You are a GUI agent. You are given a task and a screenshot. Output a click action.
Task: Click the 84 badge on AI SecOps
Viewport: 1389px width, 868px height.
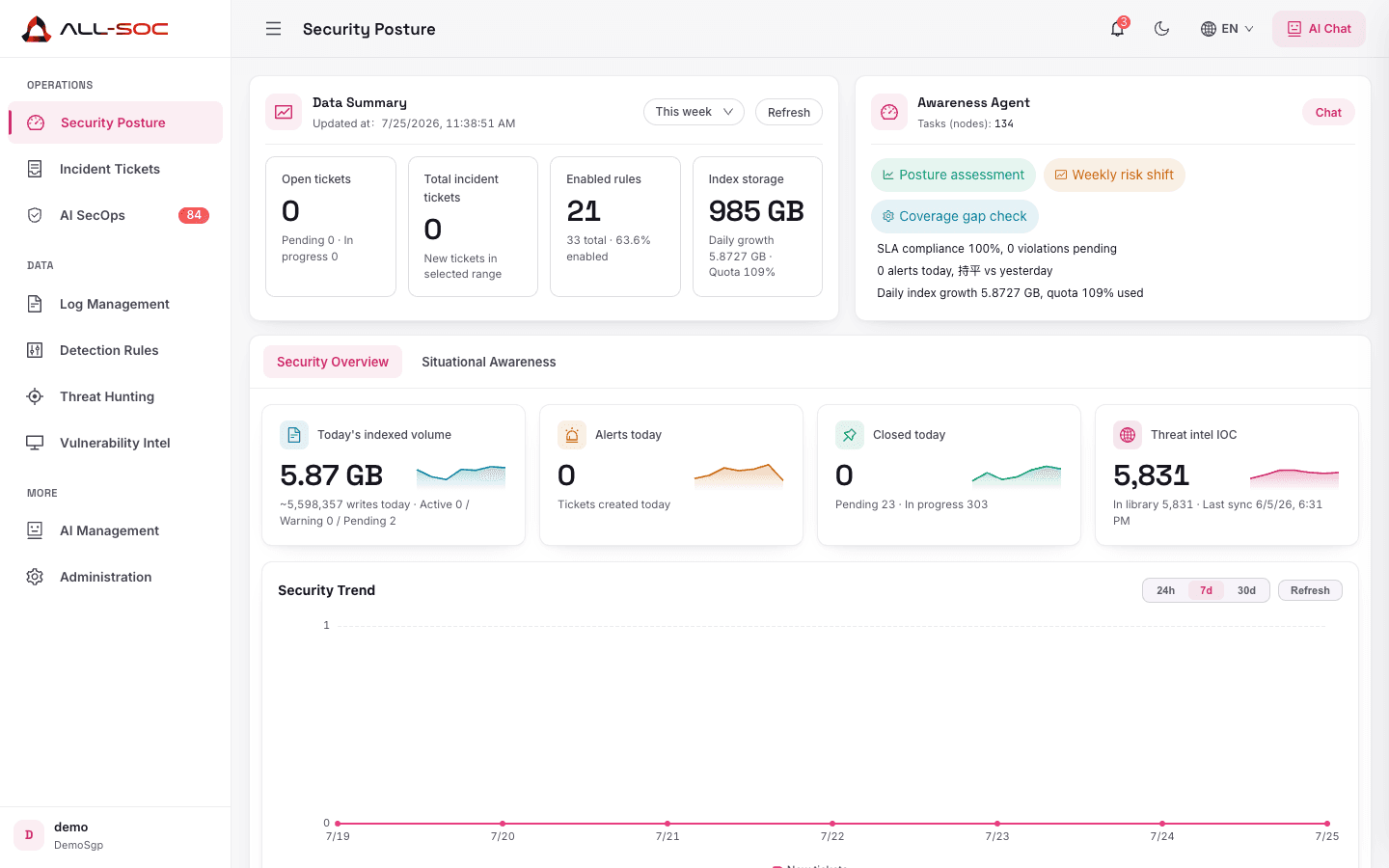click(194, 215)
